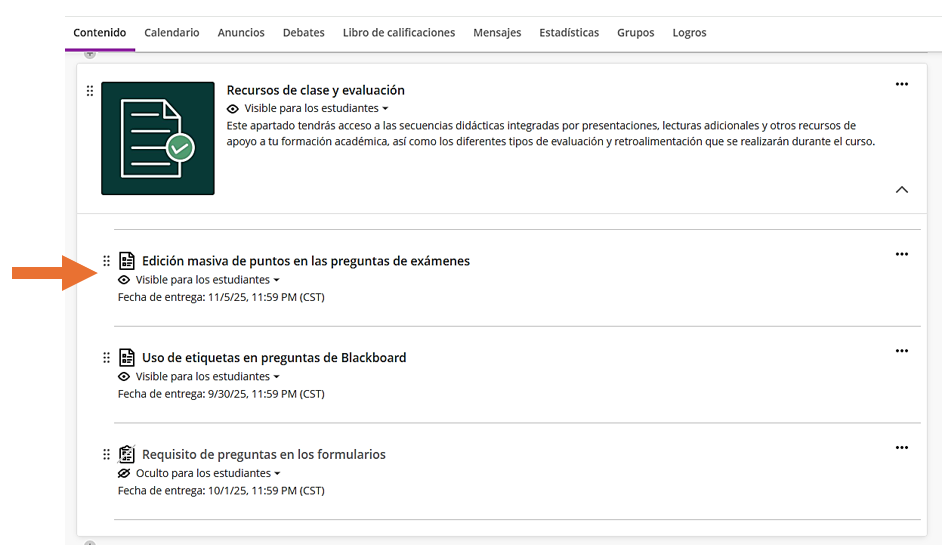The width and height of the screenshot is (952, 556).
Task: Open Uso de etiquetas en preguntas de Blackboard
Action: pyautogui.click(x=274, y=358)
